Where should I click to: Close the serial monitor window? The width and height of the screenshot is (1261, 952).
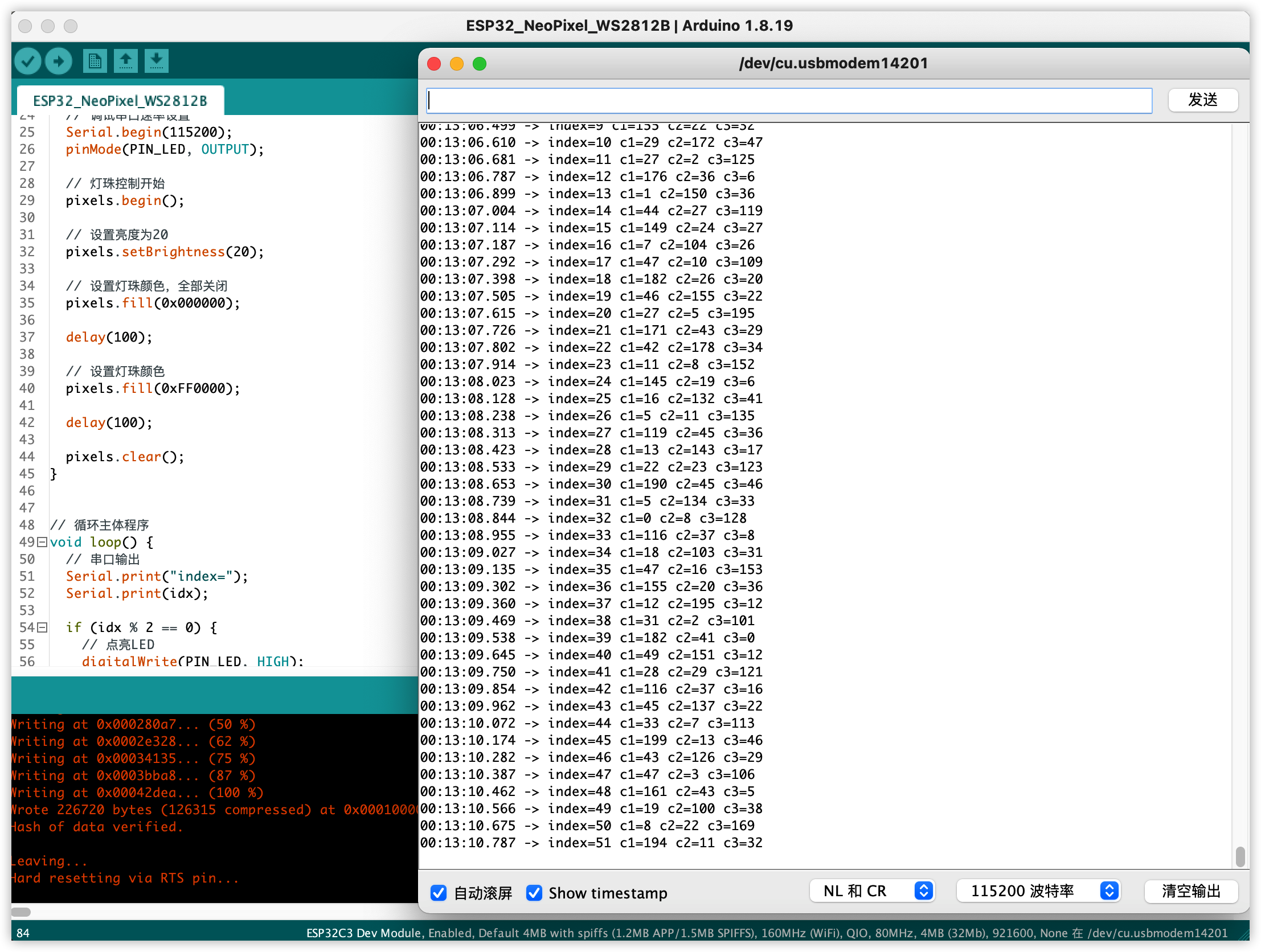434,64
